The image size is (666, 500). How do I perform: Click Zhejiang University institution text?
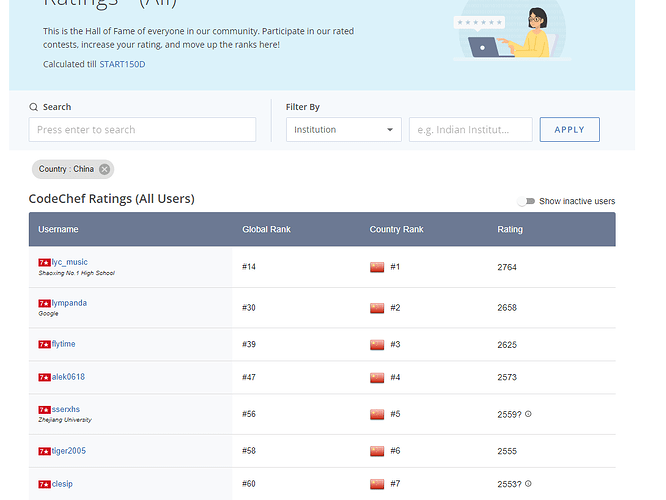65,420
